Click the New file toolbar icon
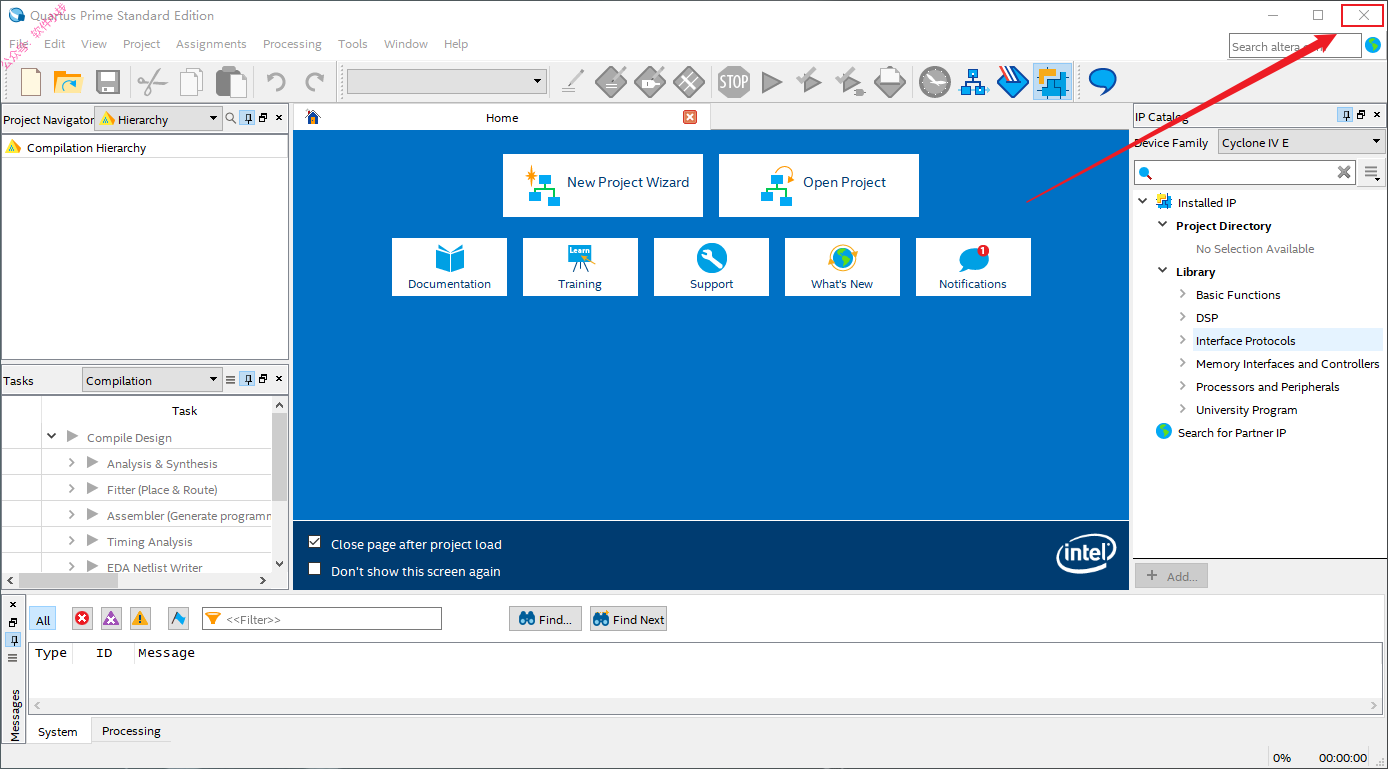The height and width of the screenshot is (769, 1388). tap(31, 82)
